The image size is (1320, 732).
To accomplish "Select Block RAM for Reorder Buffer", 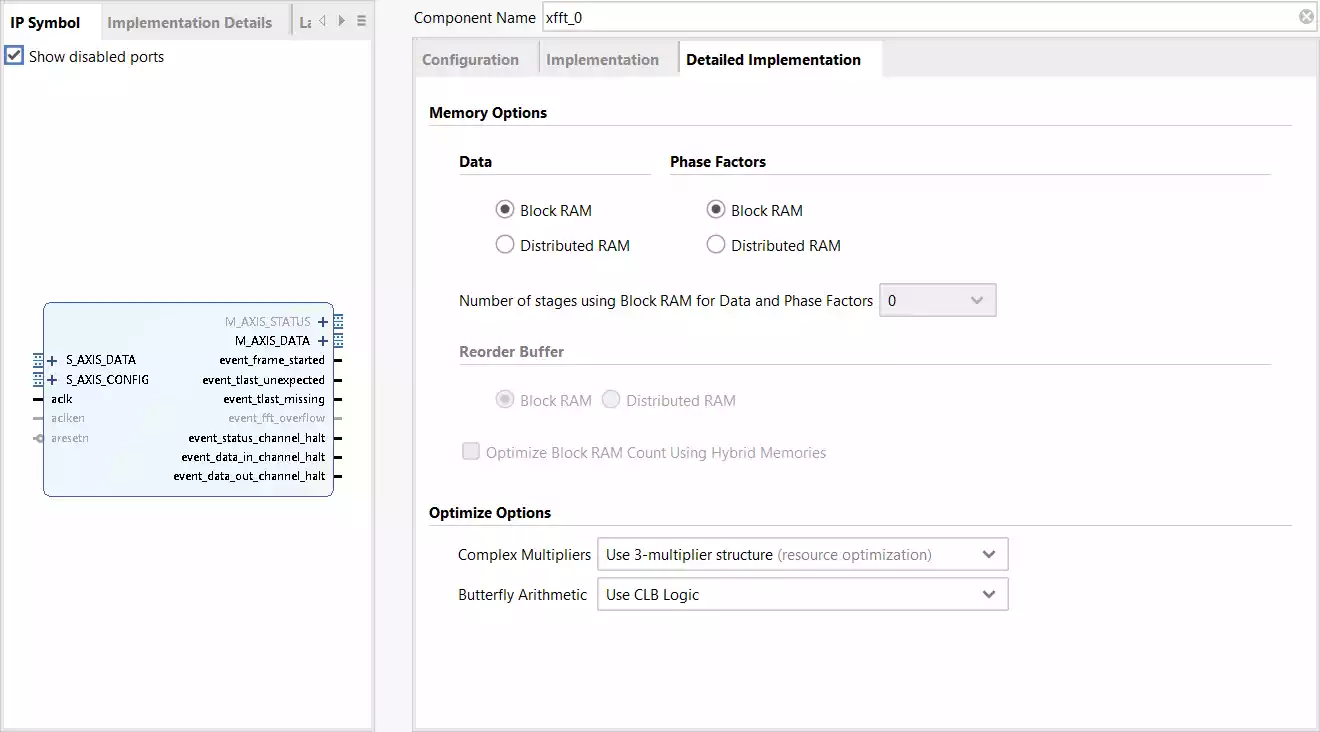I will pyautogui.click(x=505, y=400).
